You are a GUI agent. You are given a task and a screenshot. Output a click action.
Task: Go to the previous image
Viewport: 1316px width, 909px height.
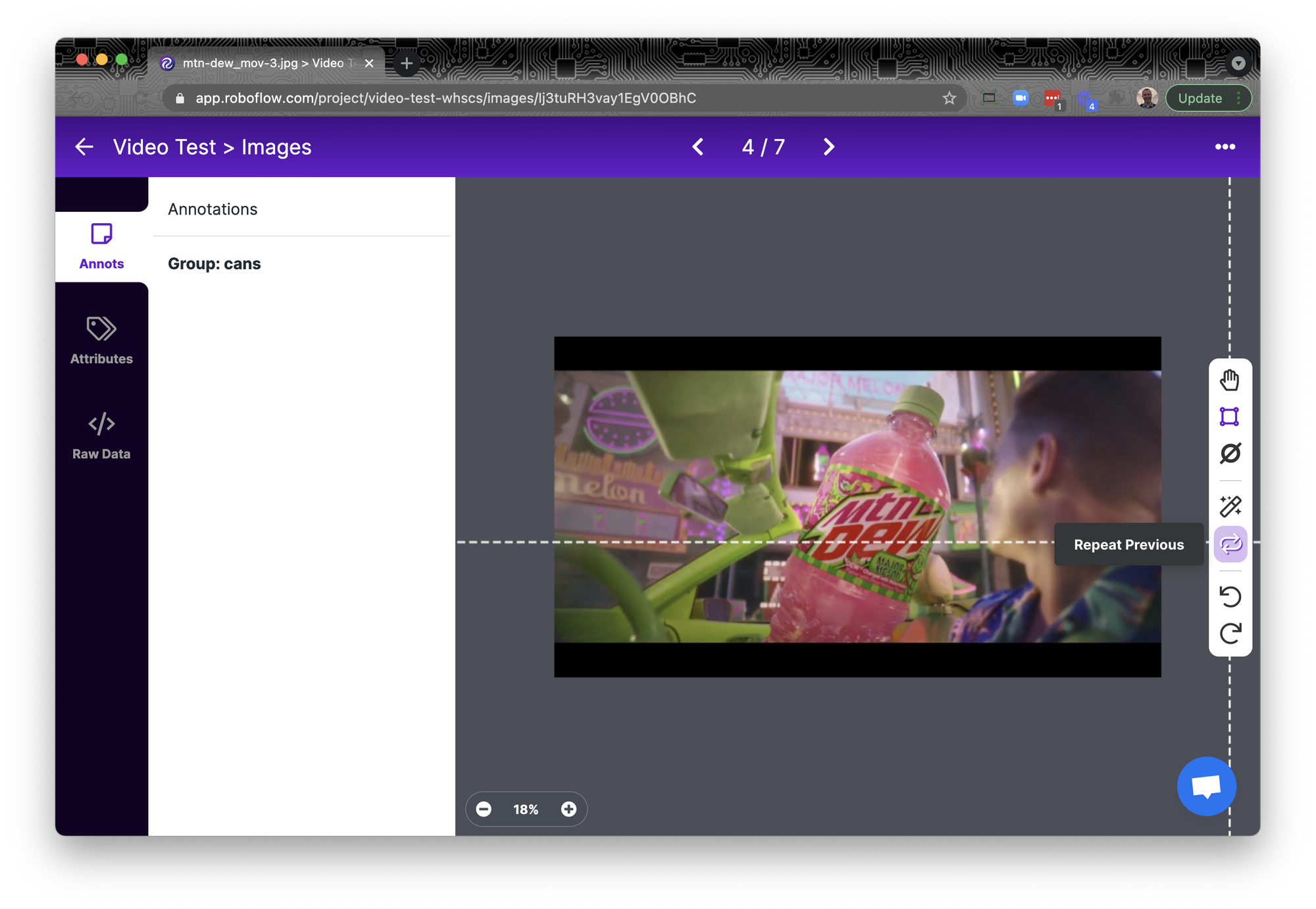tap(698, 147)
